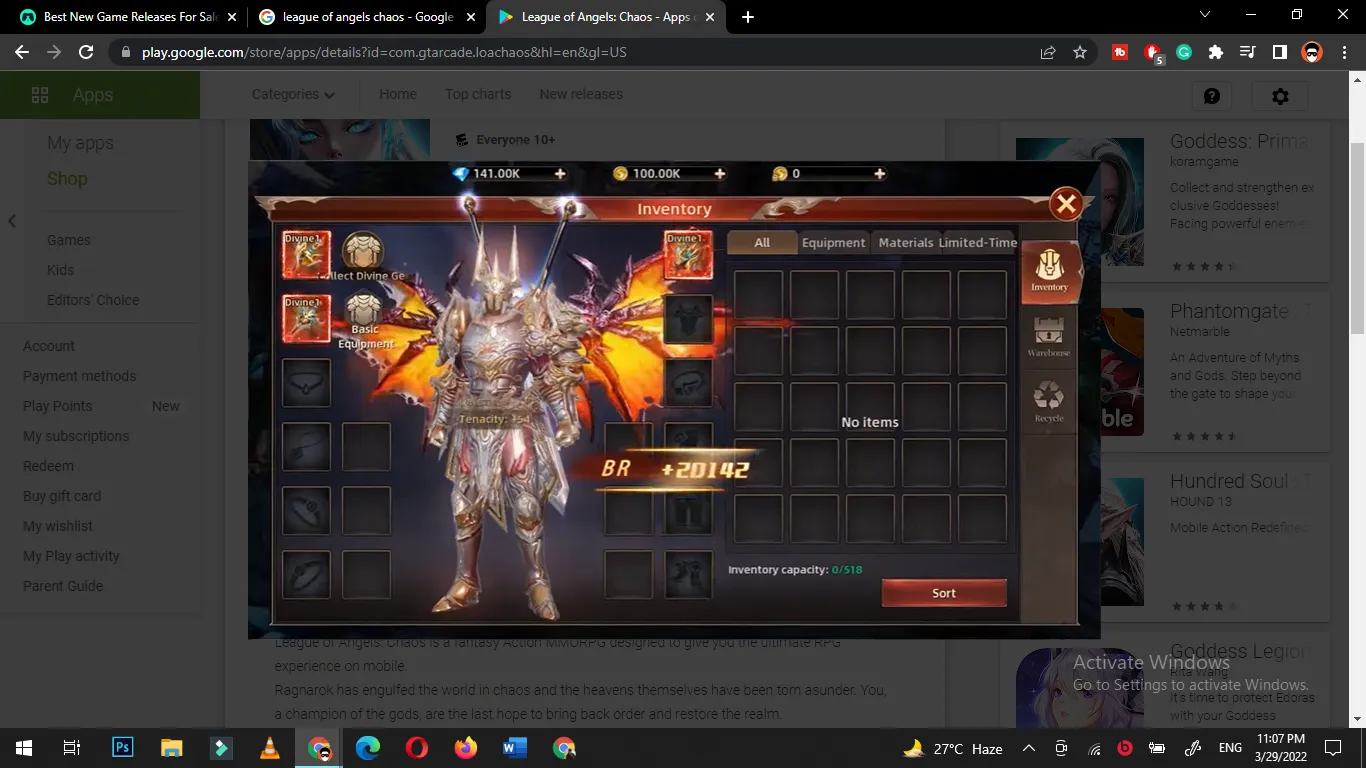The width and height of the screenshot is (1366, 768).
Task: Select Shop in sidebar
Action: coord(67,179)
